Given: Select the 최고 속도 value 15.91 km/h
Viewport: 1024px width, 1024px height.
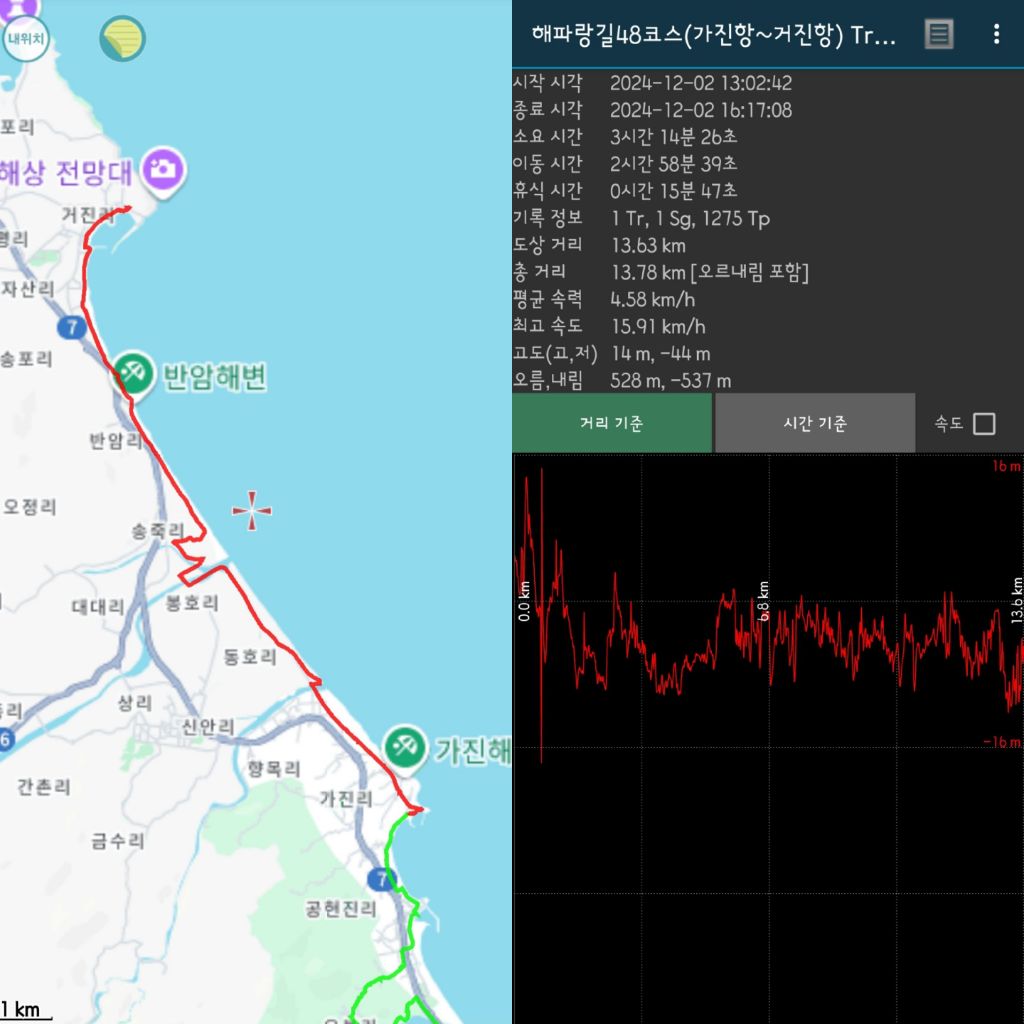Looking at the screenshot, I should (658, 327).
